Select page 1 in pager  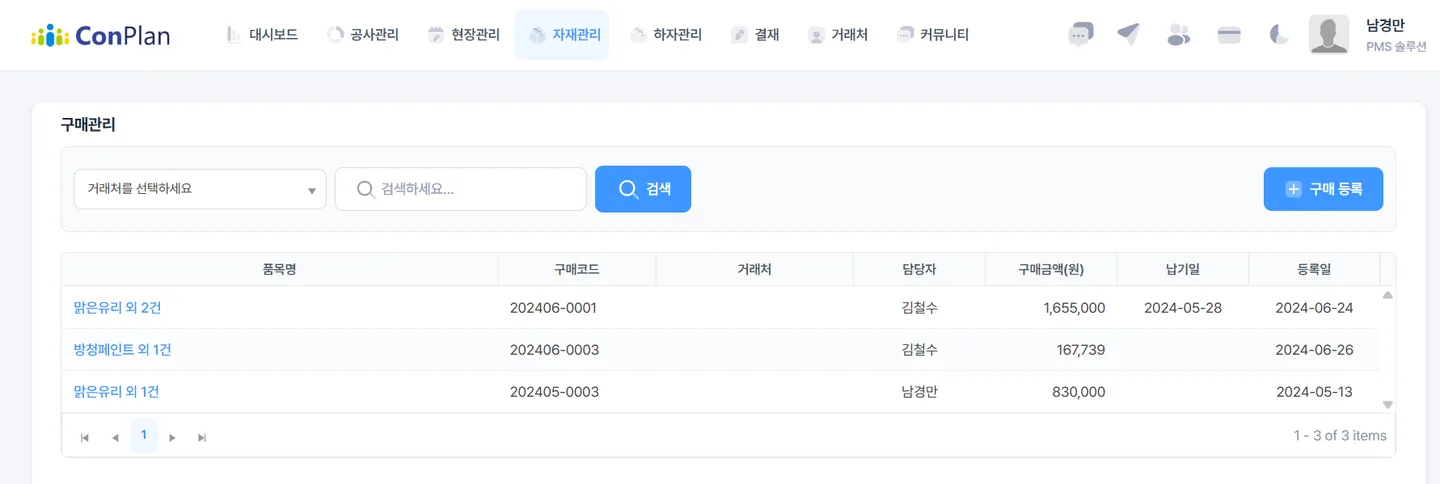(x=144, y=435)
